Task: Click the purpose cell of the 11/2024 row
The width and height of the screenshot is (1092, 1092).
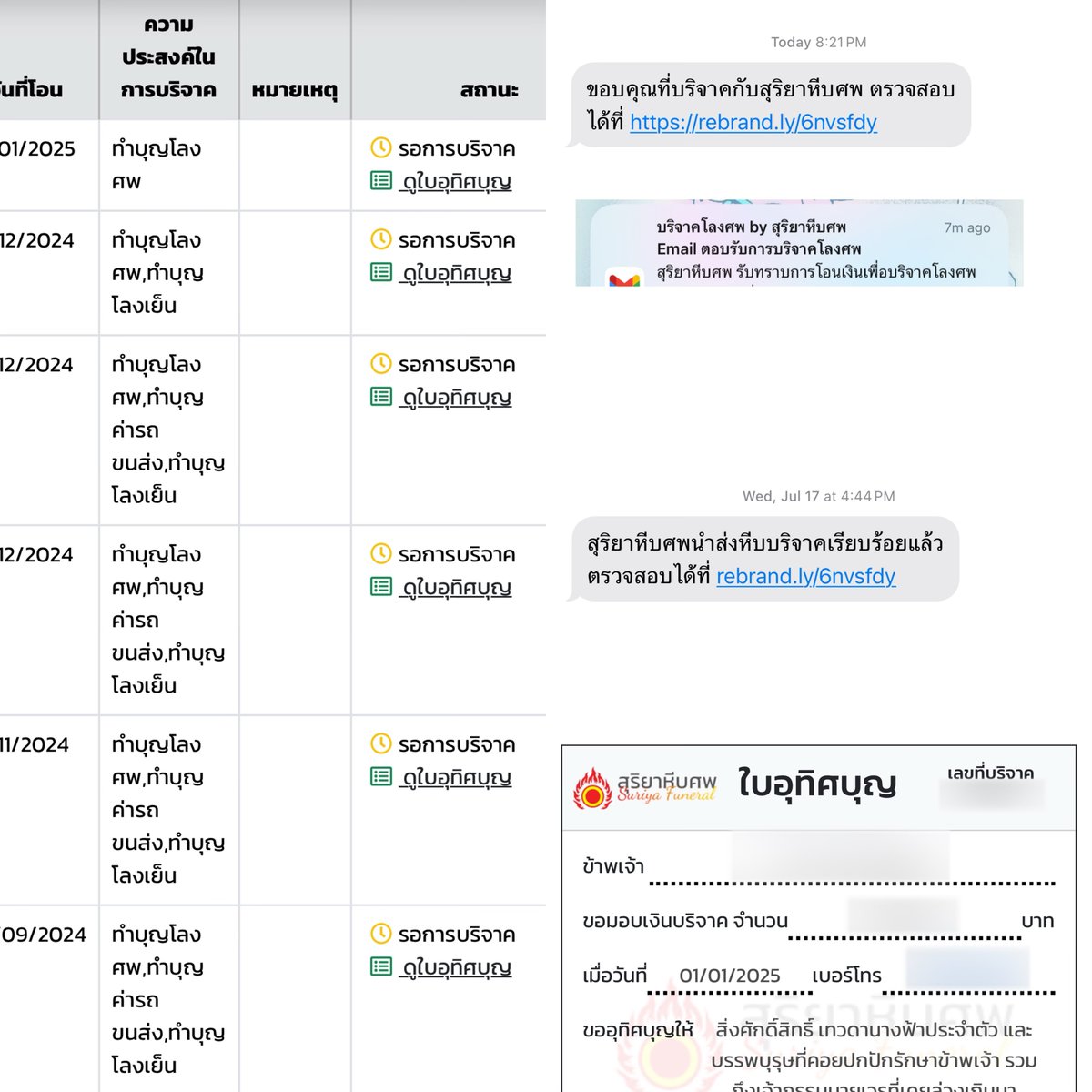Action: 168,810
